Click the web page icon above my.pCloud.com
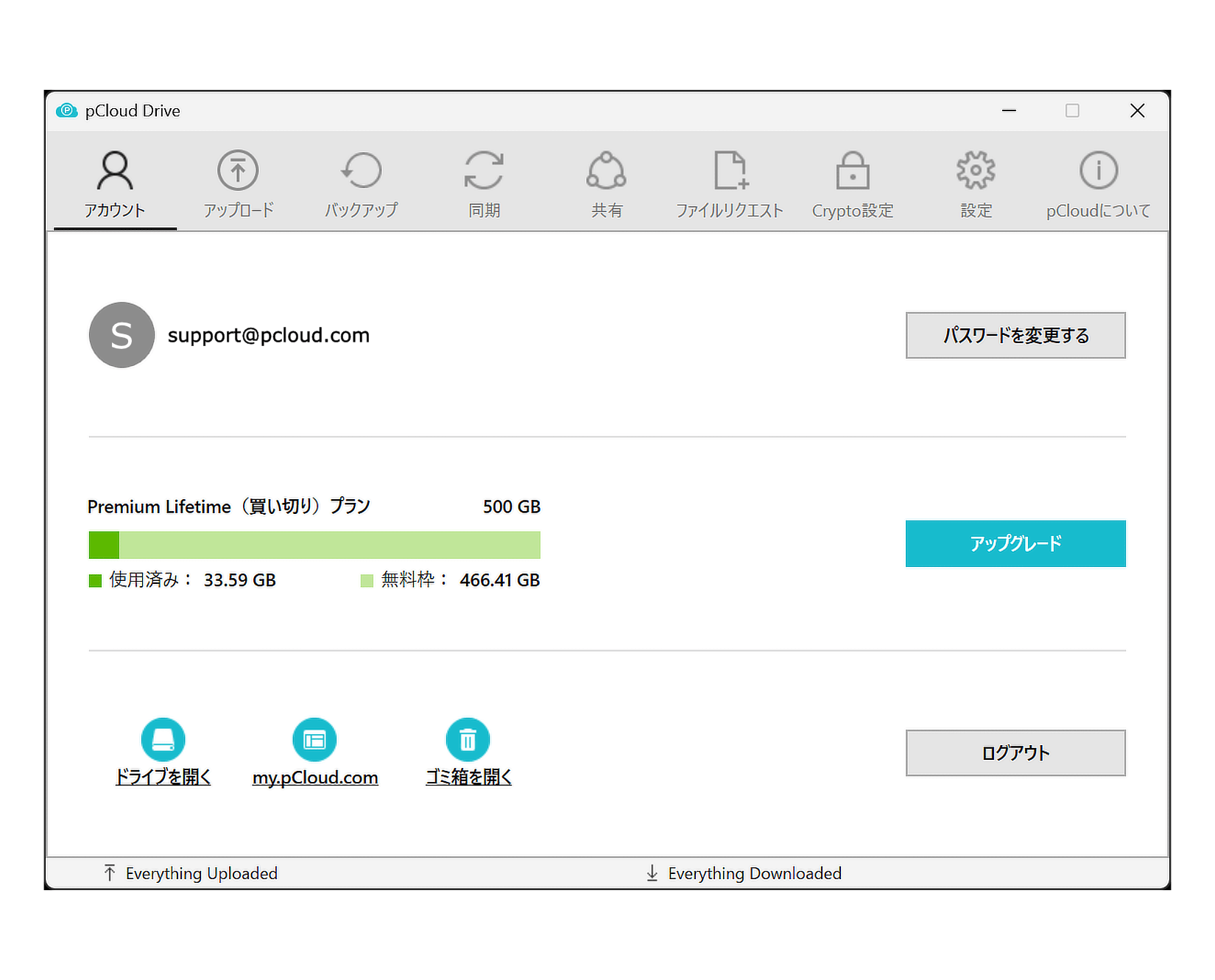This screenshot has height=980, width=1215. 314,739
